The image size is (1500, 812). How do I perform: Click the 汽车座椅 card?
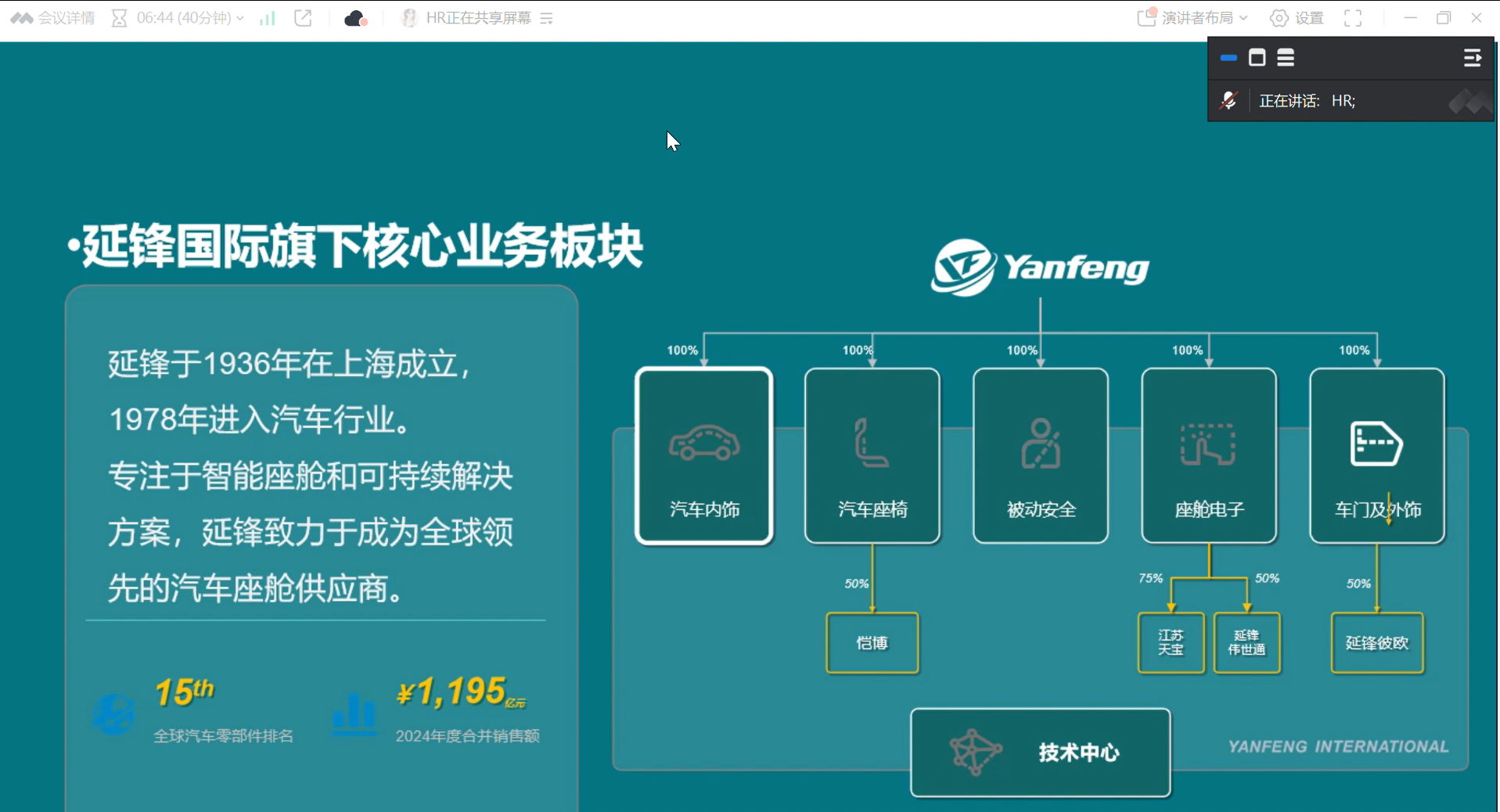[872, 456]
